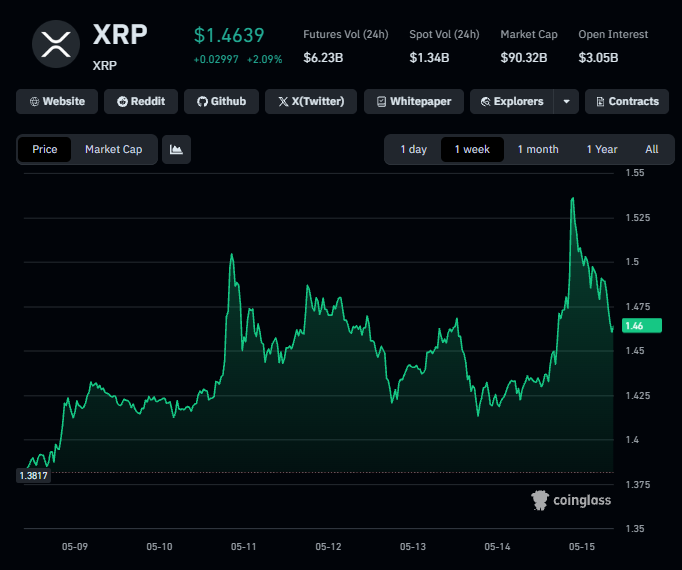Viewport: 682px width, 570px height.
Task: Expand the Explorers dropdown arrow
Action: (566, 101)
